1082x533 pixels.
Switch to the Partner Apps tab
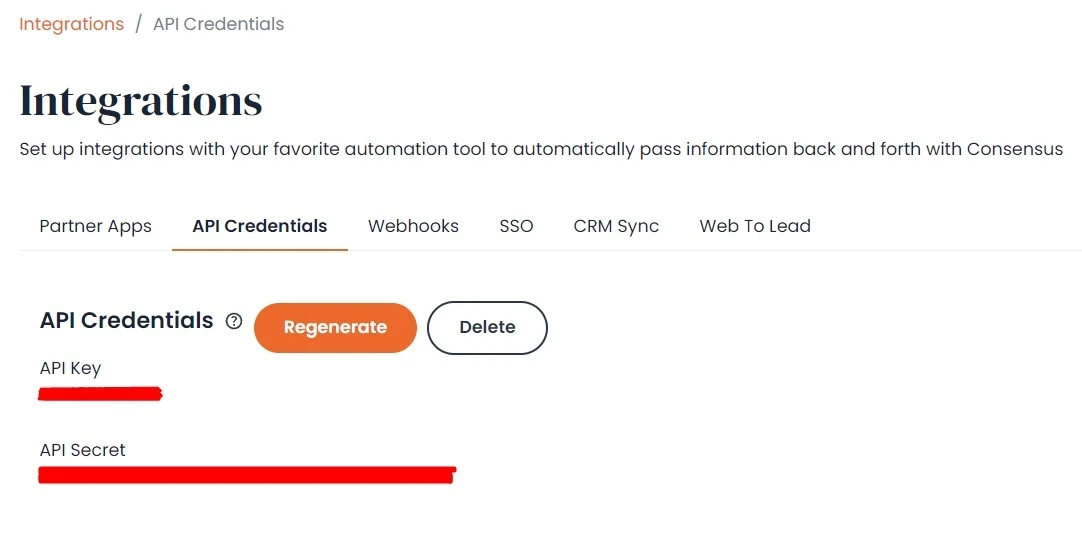(96, 226)
